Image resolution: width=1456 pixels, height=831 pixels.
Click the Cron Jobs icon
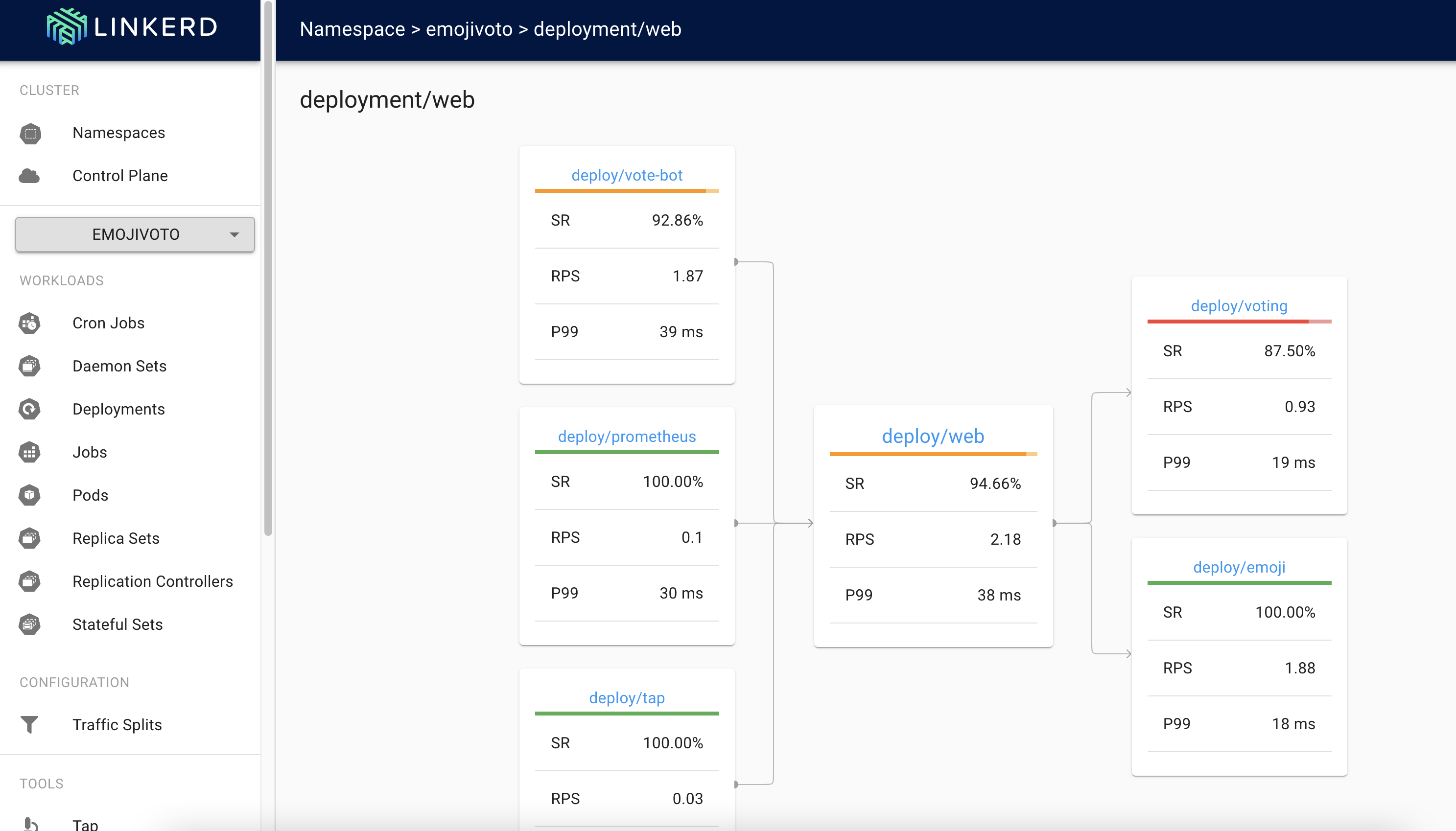(x=29, y=323)
